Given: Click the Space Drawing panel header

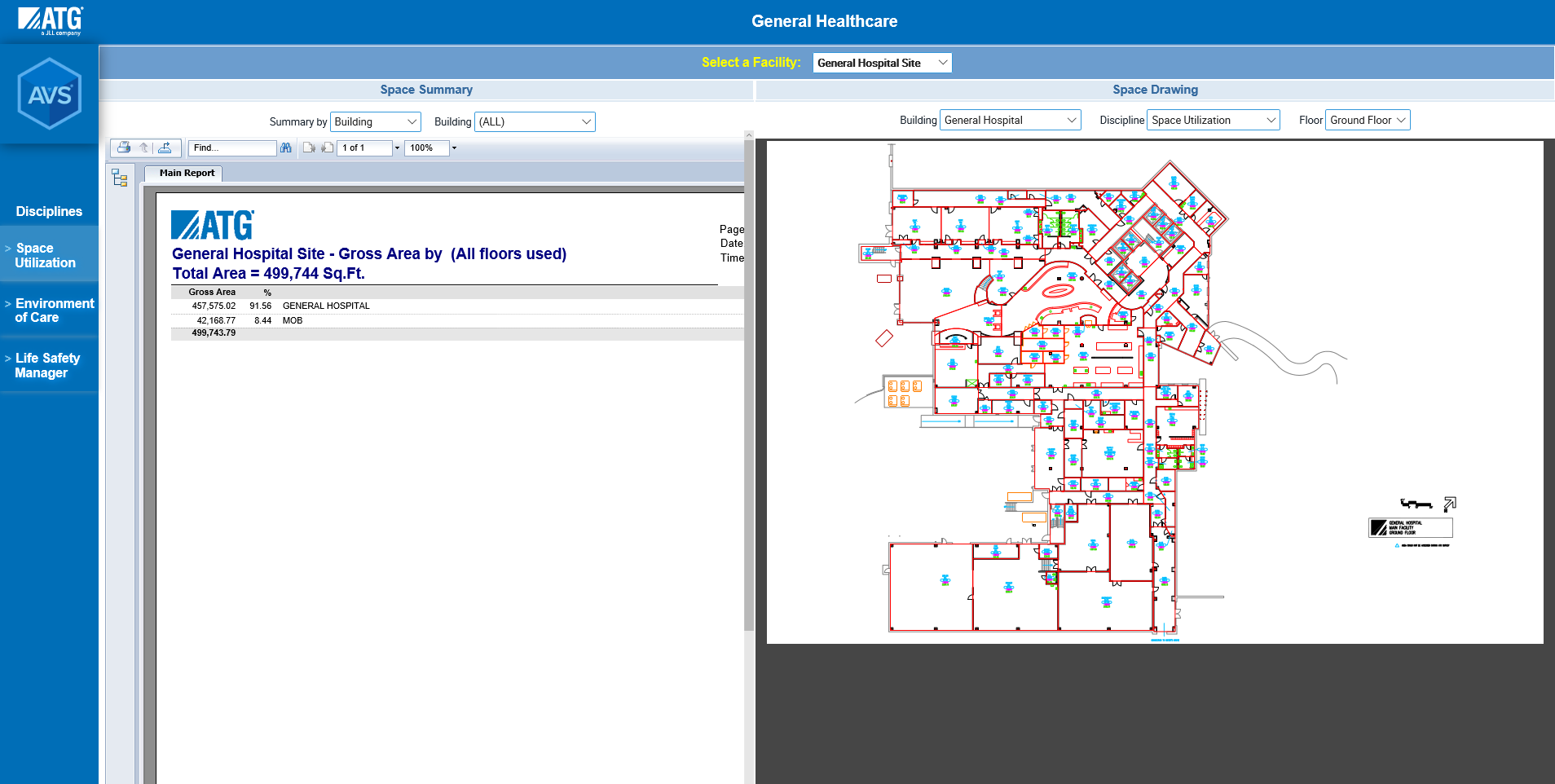Looking at the screenshot, I should coord(1155,90).
